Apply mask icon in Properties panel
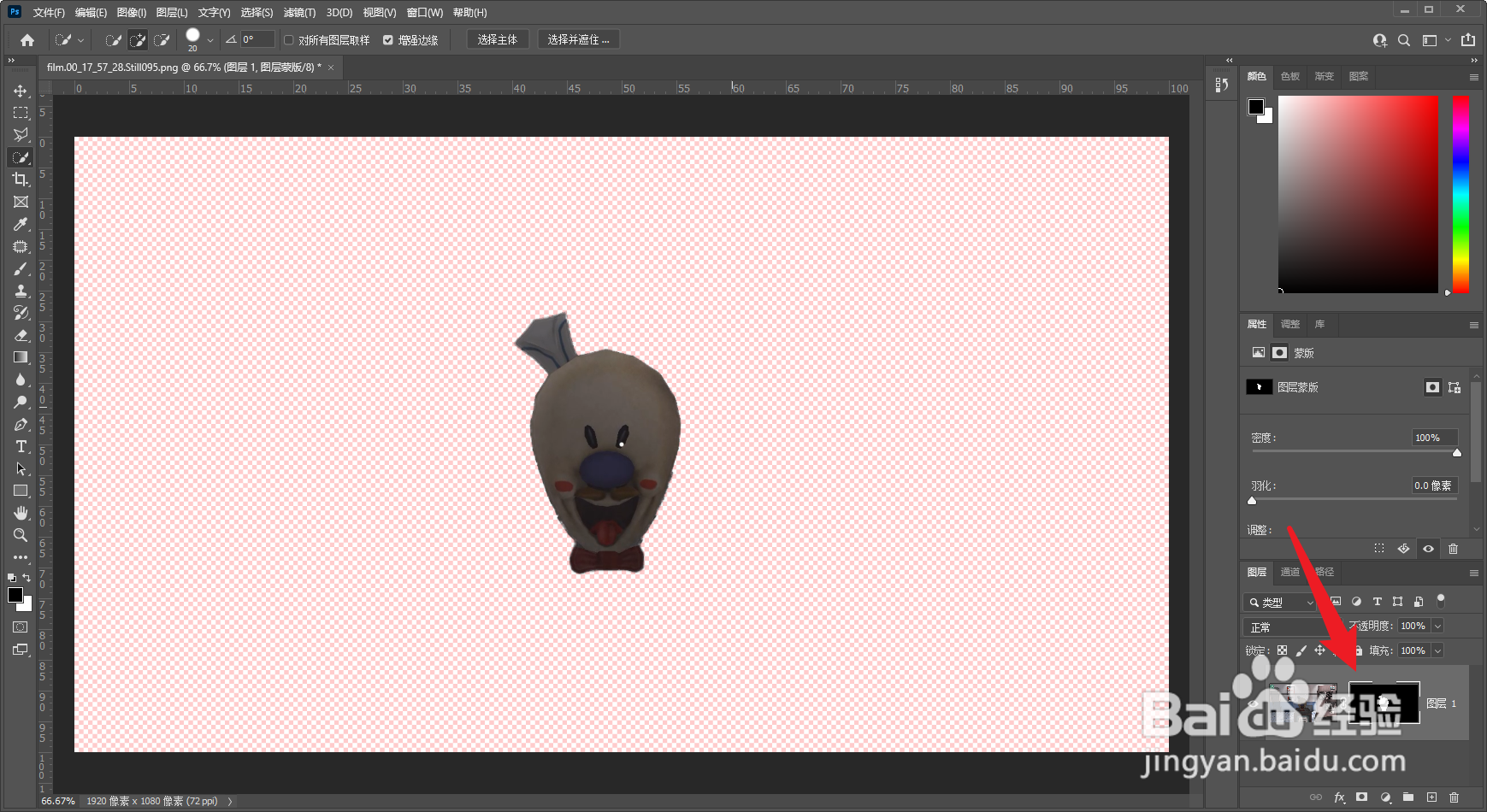The height and width of the screenshot is (812, 1487). point(1403,549)
